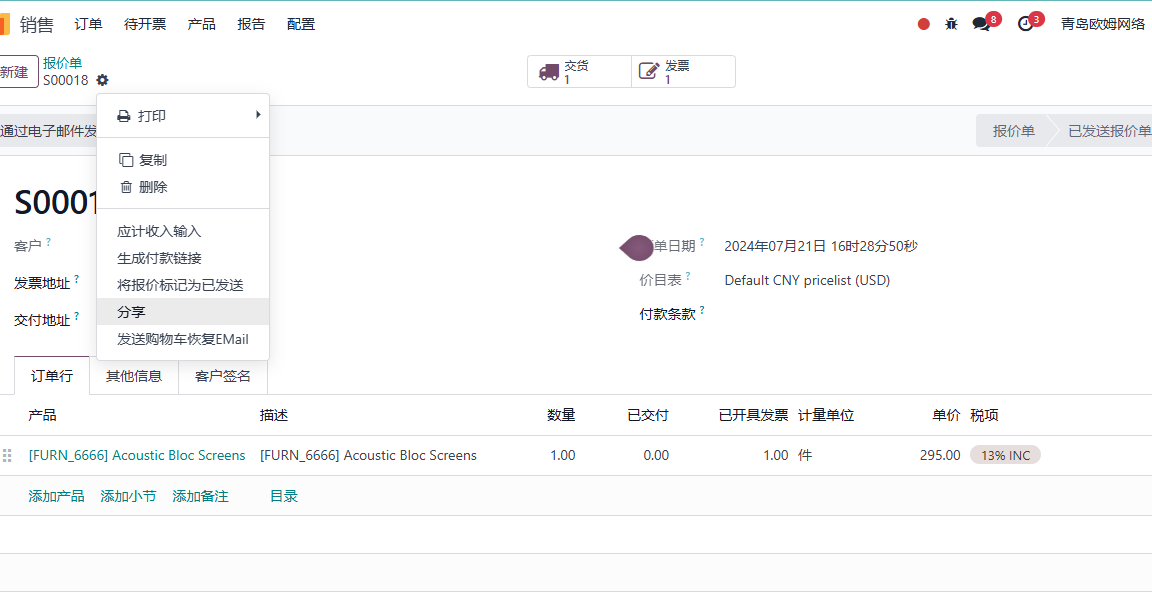Open the 待开票 menu
This screenshot has height=601, width=1152.
tap(145, 24)
